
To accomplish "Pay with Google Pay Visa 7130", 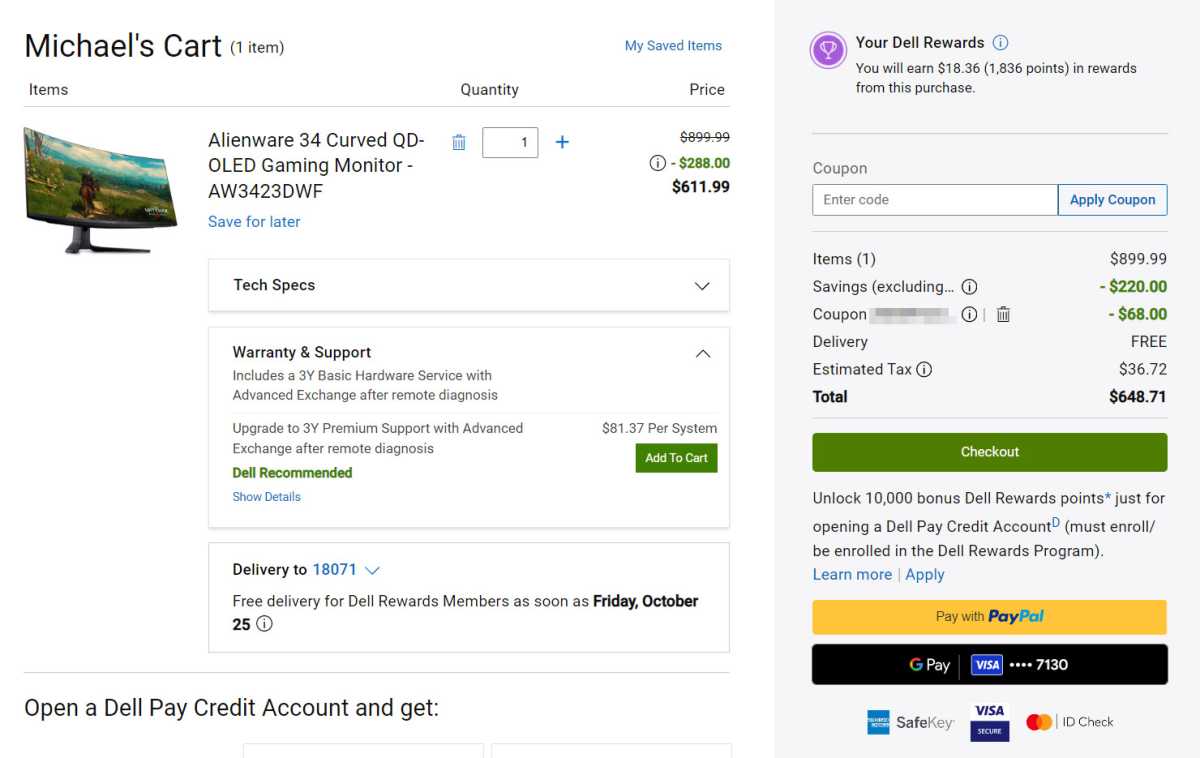I will pos(989,665).
